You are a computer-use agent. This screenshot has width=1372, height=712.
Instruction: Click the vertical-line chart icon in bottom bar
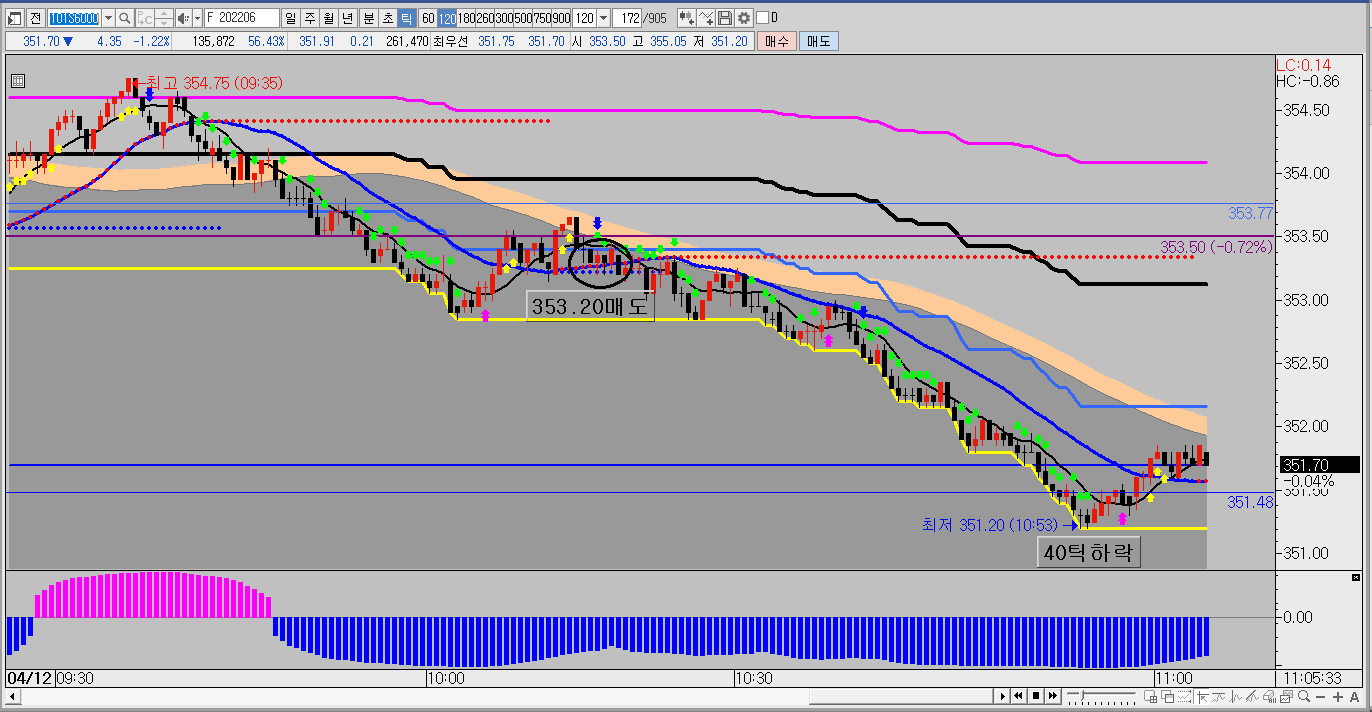click(x=1235, y=696)
